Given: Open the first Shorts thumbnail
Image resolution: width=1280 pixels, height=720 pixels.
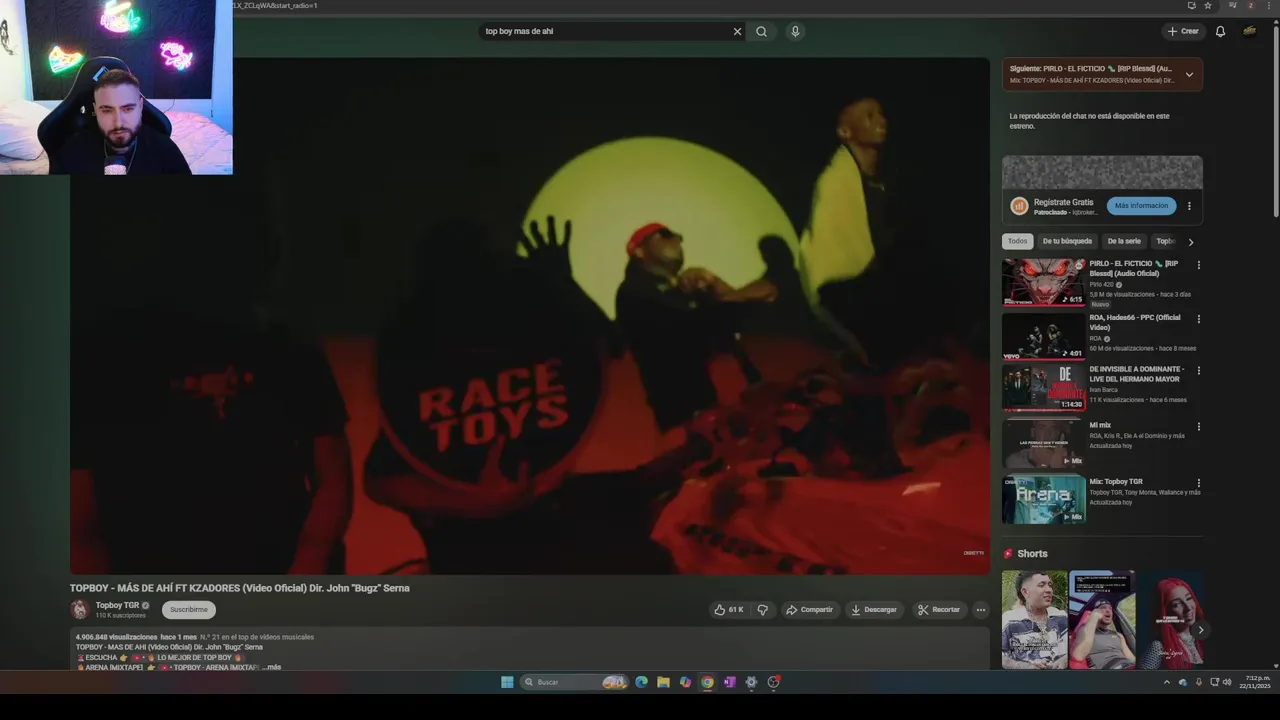Looking at the screenshot, I should (1034, 620).
